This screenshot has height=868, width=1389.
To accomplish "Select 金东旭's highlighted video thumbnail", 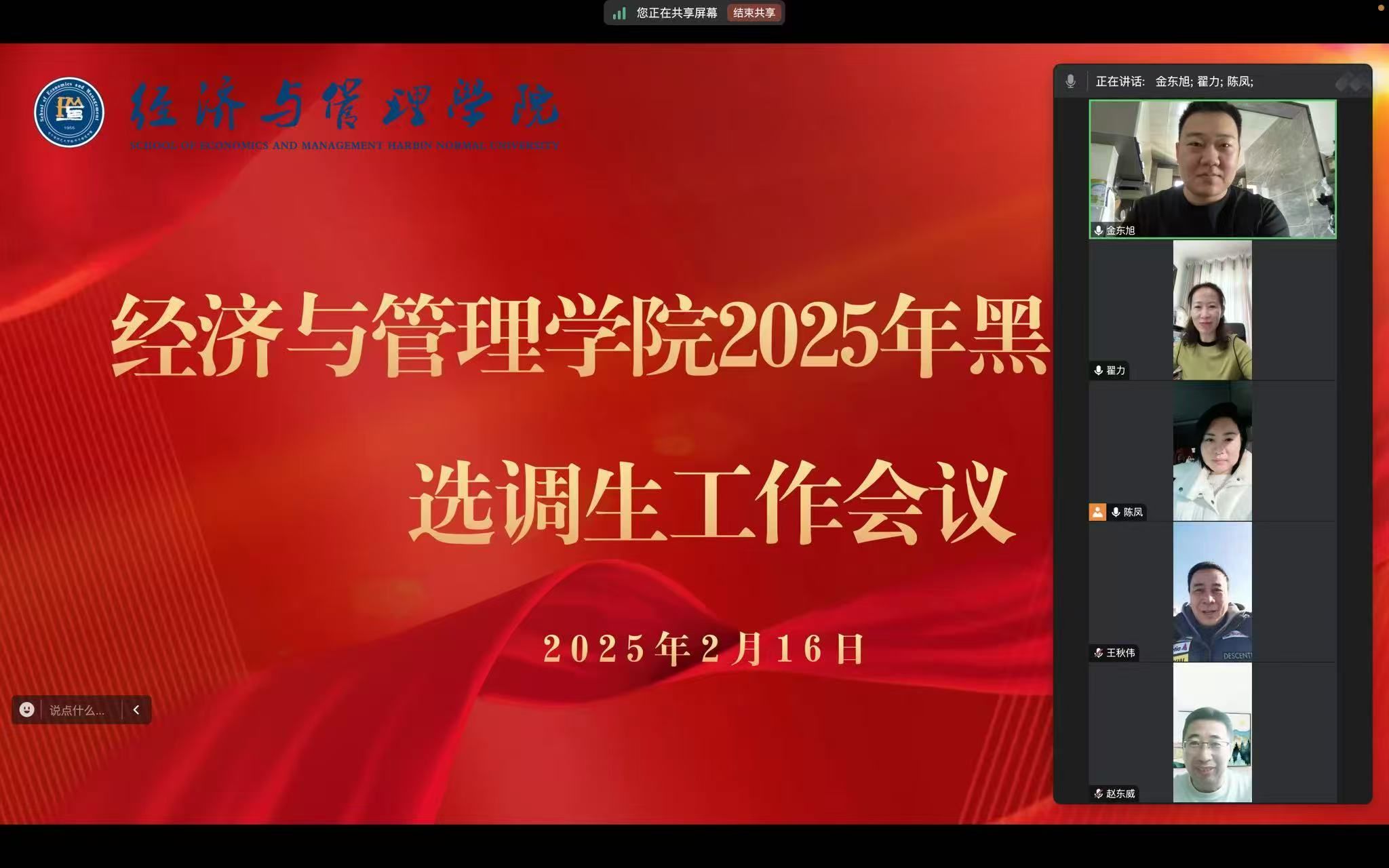I will pyautogui.click(x=1212, y=168).
